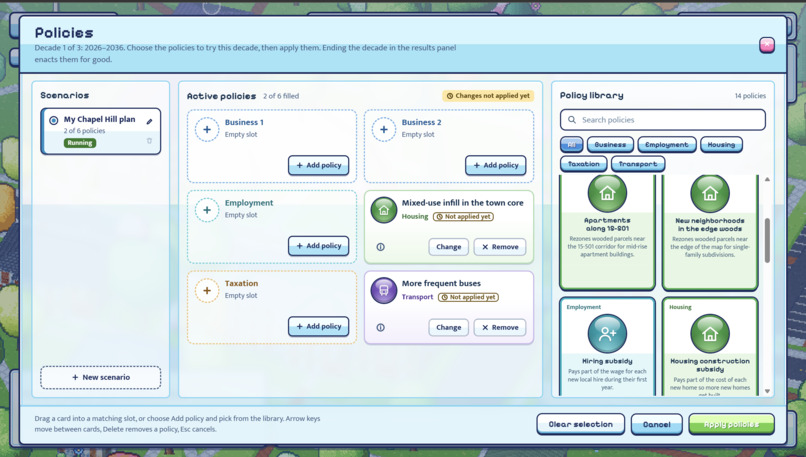Create a New scenario
Screen dimensions: 806x457
(101, 377)
